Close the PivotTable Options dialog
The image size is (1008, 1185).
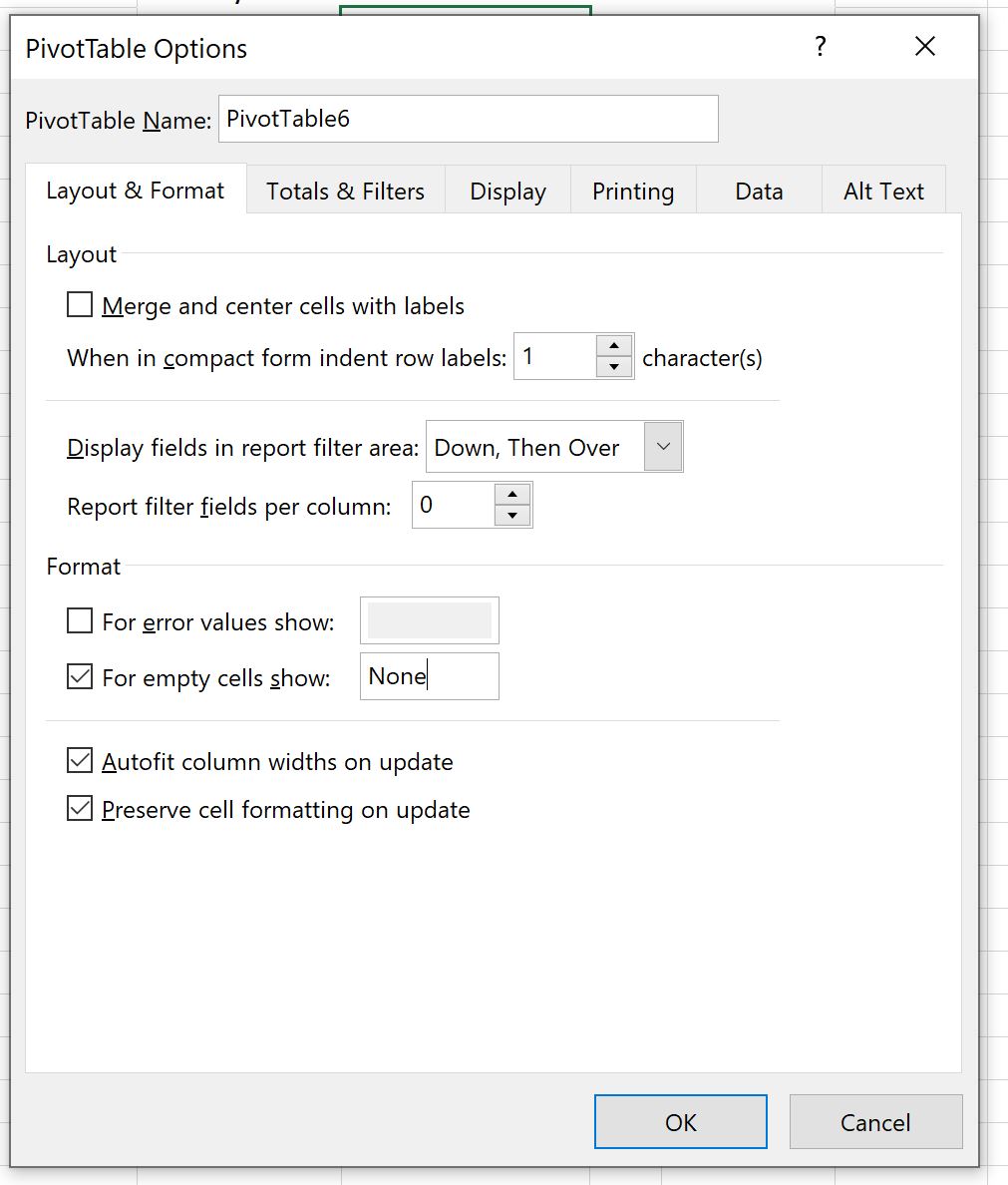pyautogui.click(x=925, y=47)
